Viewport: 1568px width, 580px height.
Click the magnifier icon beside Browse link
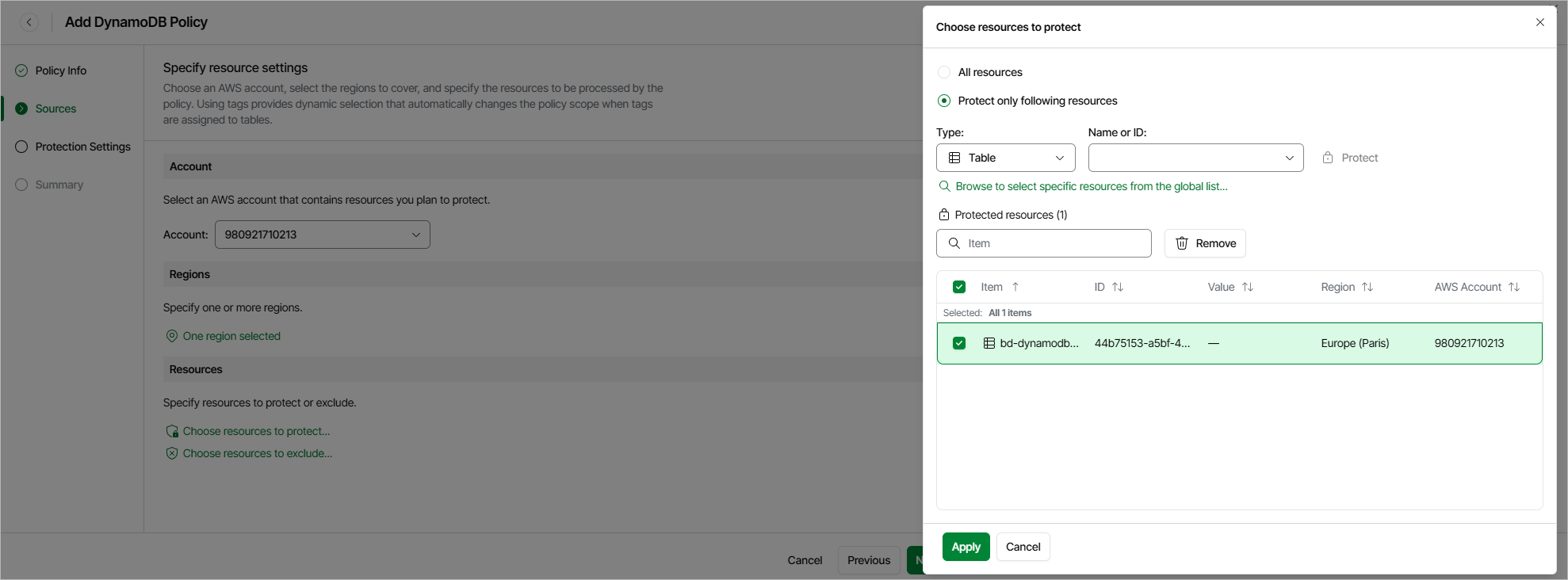click(x=944, y=186)
